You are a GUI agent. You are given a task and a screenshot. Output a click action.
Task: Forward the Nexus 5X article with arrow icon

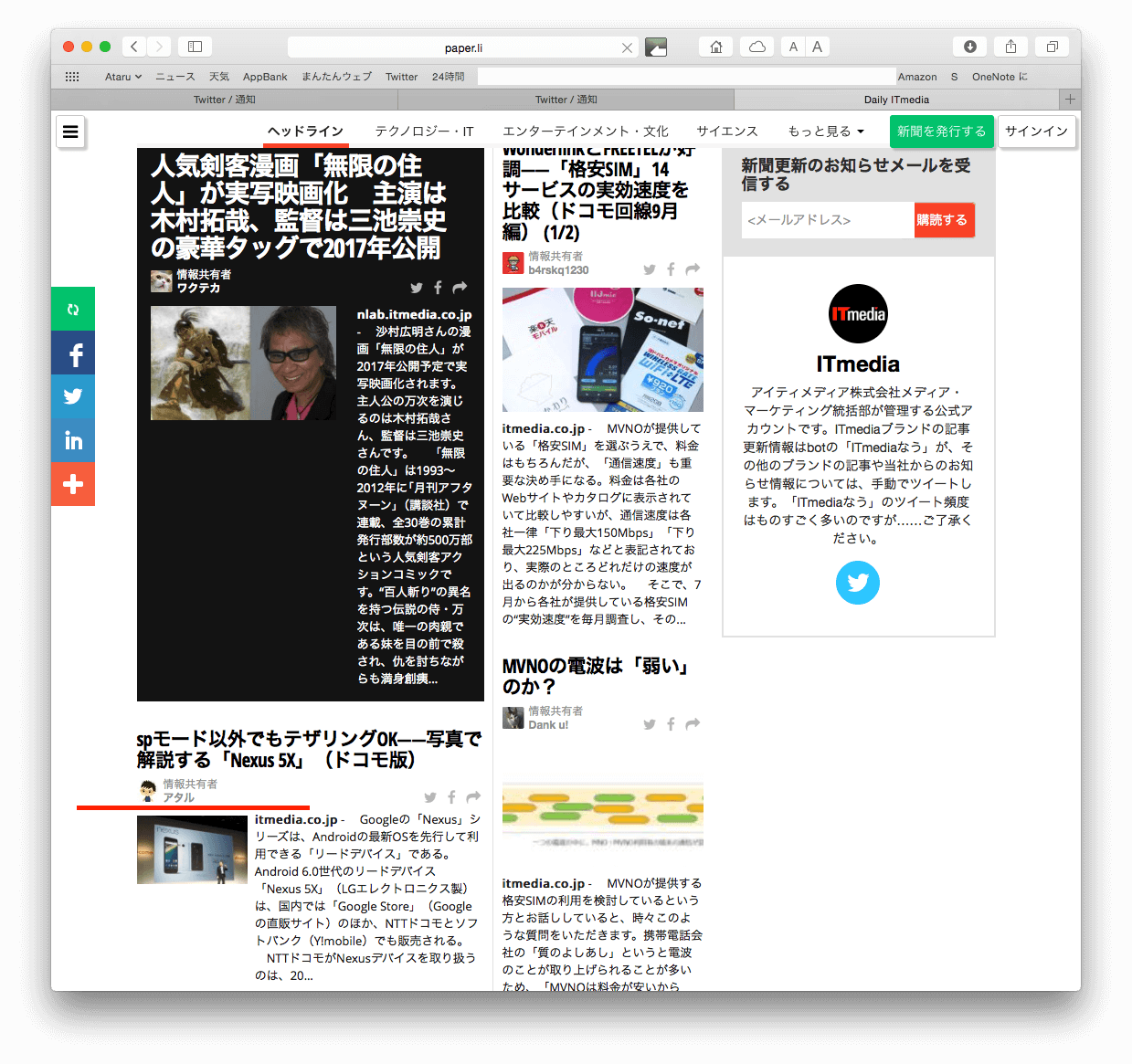473,797
